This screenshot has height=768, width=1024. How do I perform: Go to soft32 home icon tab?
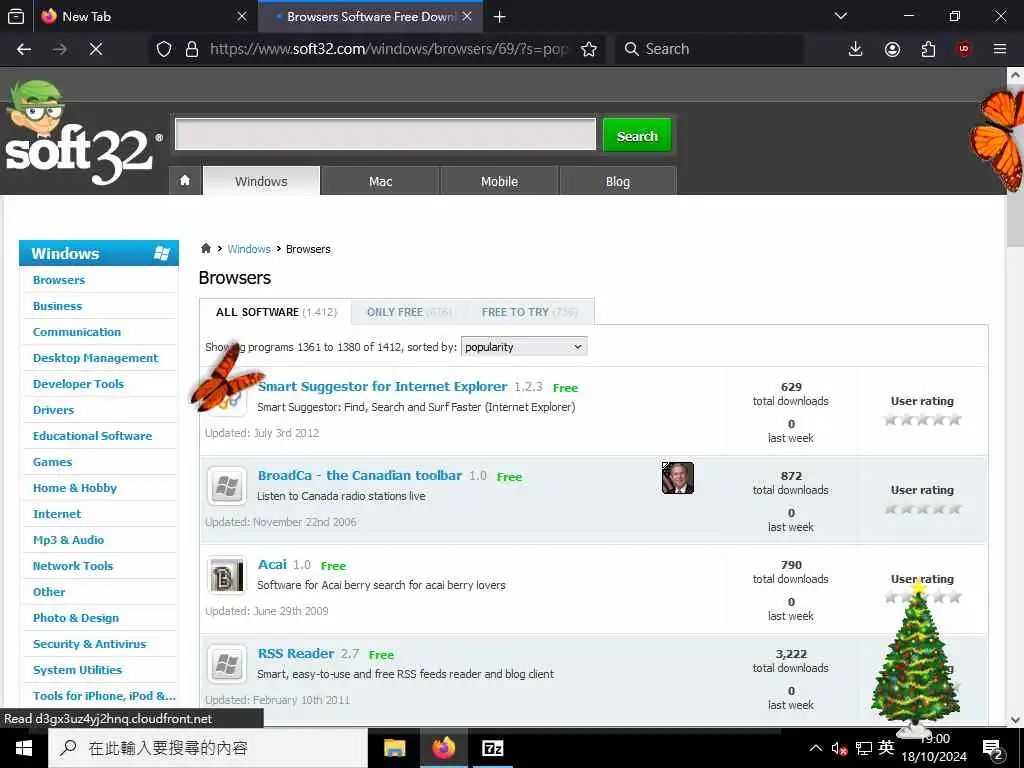tap(185, 180)
